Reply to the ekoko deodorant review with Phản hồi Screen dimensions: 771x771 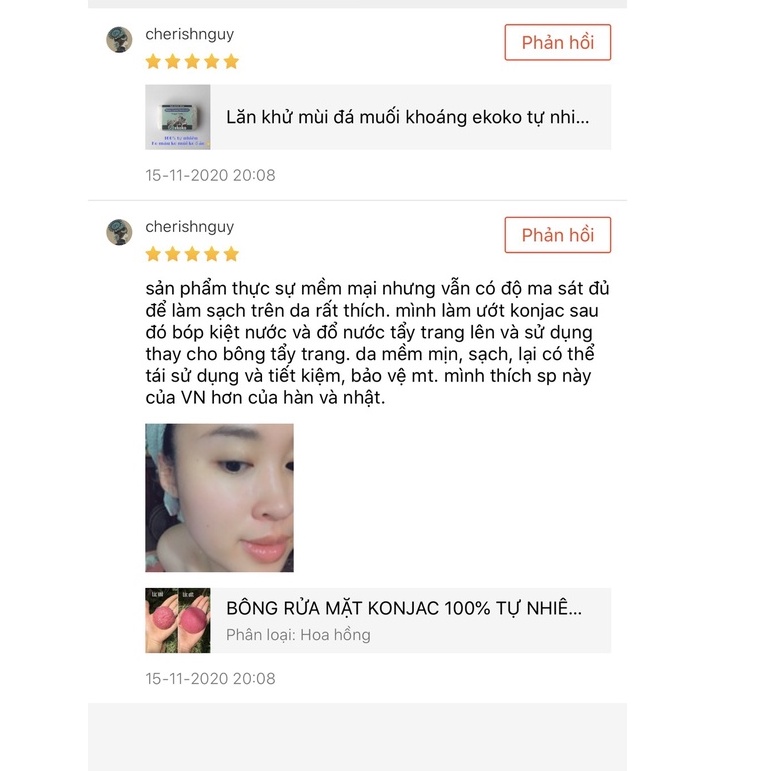point(558,42)
